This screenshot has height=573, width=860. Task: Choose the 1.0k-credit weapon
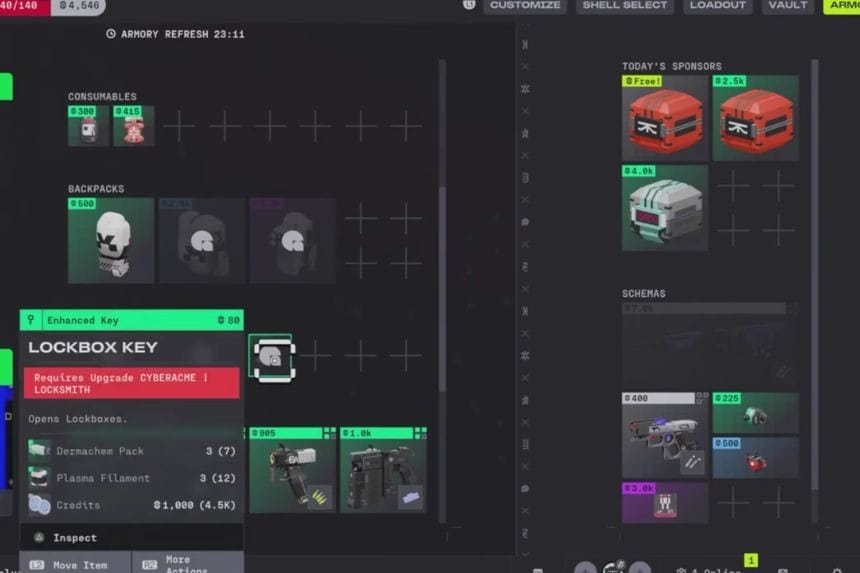383,470
